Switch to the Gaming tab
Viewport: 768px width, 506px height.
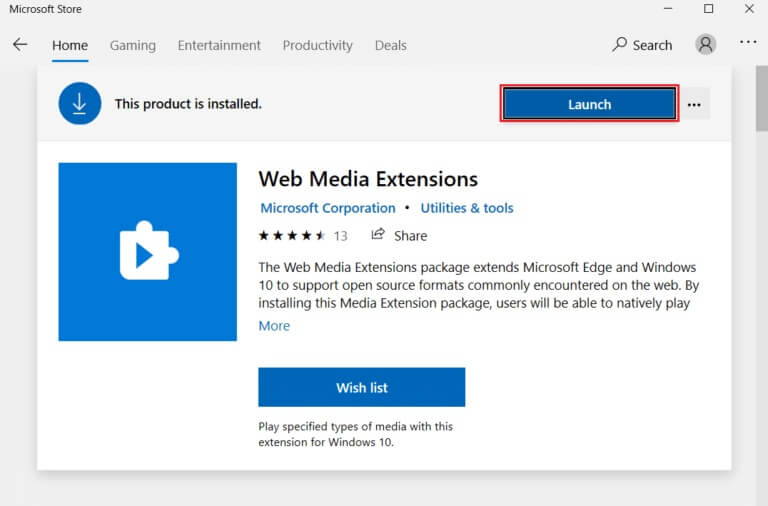click(x=133, y=46)
